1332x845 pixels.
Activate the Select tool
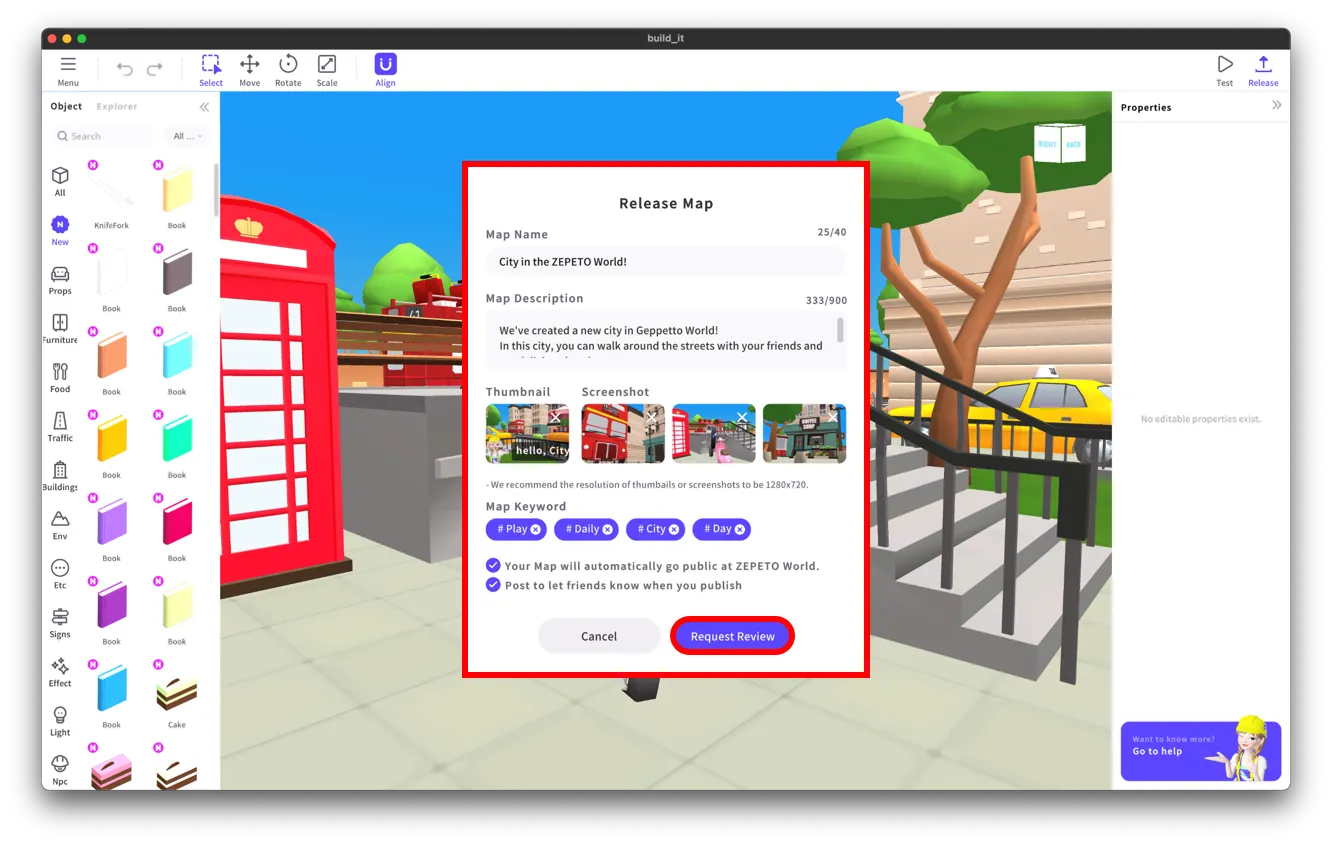(x=211, y=70)
